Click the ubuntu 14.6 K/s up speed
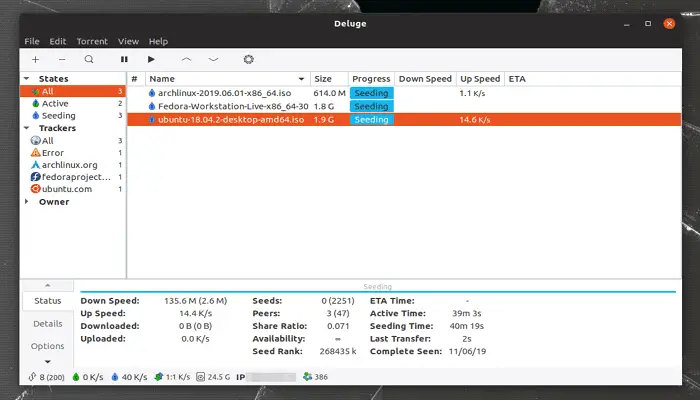Screen dimensions: 700x400 tap(475, 120)
